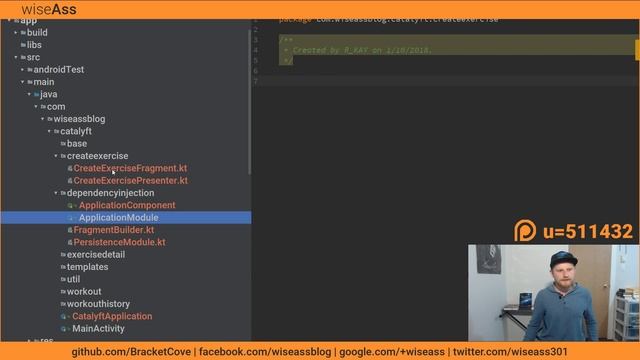Select the src folder name

33,57
